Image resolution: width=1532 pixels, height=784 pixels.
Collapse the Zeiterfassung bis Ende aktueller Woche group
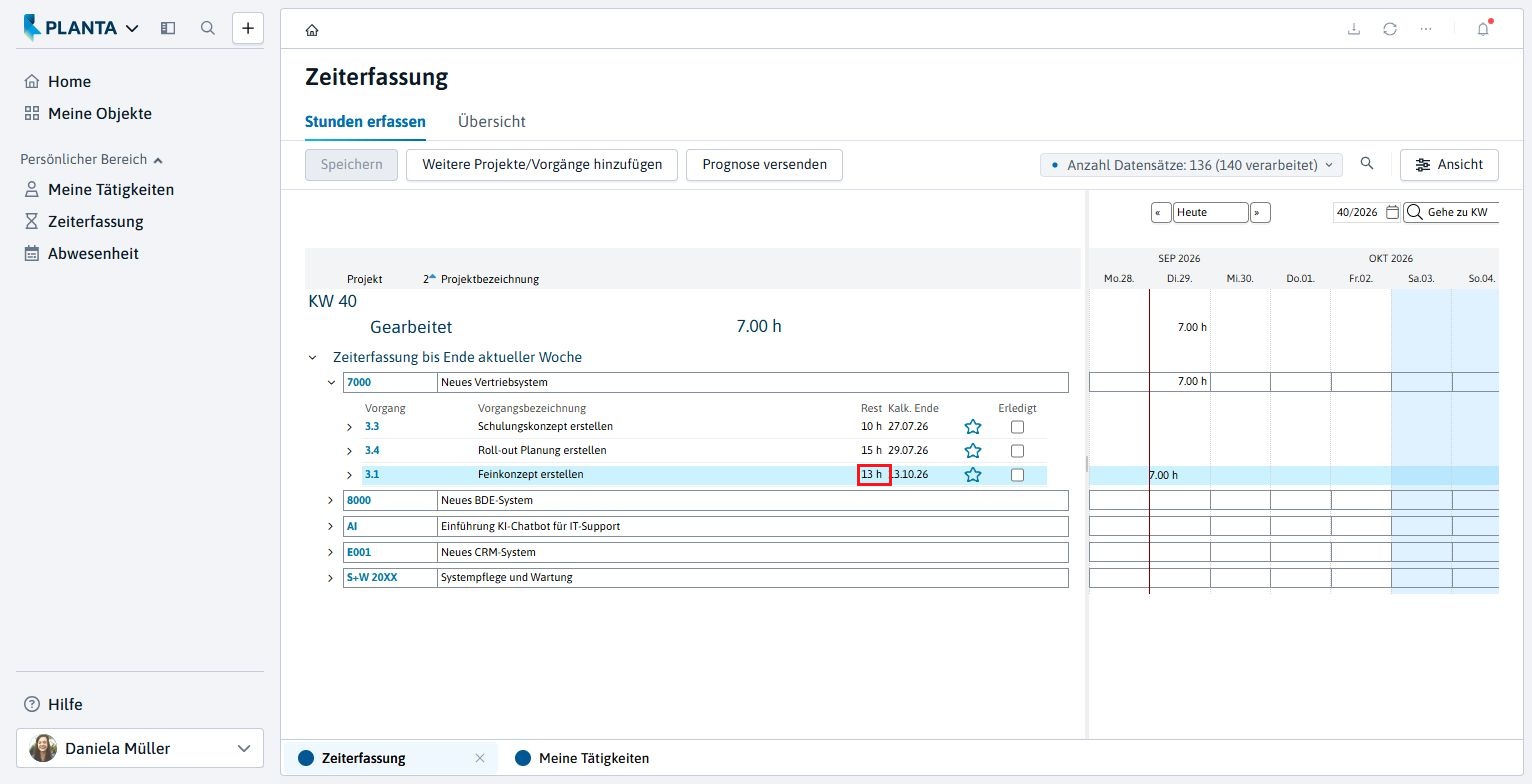313,357
